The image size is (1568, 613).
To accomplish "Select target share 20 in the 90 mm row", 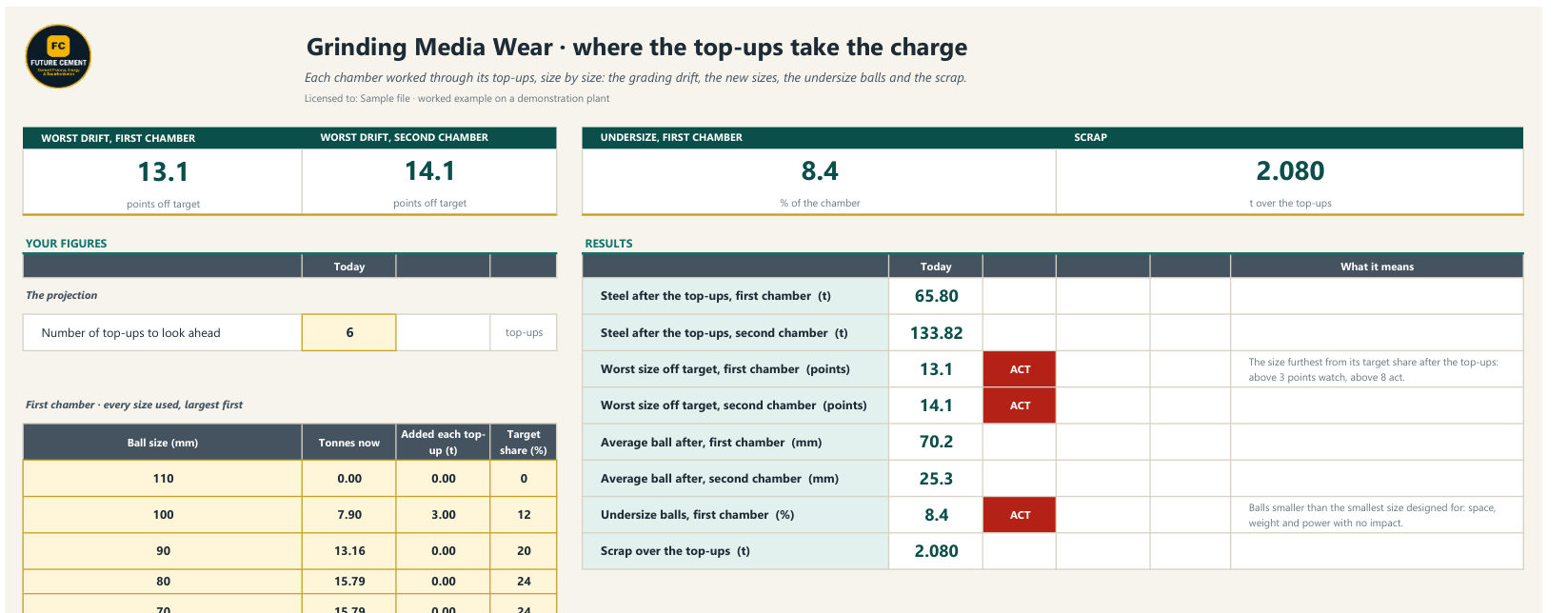I will click(524, 551).
